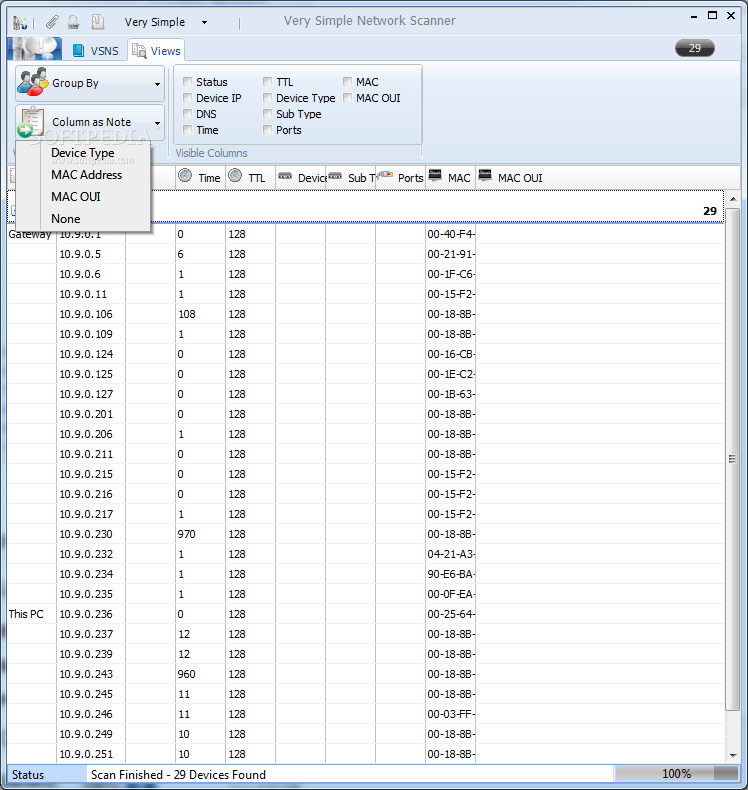Toggle the Ports column checkbox
Viewport: 748px width, 790px height.
click(x=267, y=129)
